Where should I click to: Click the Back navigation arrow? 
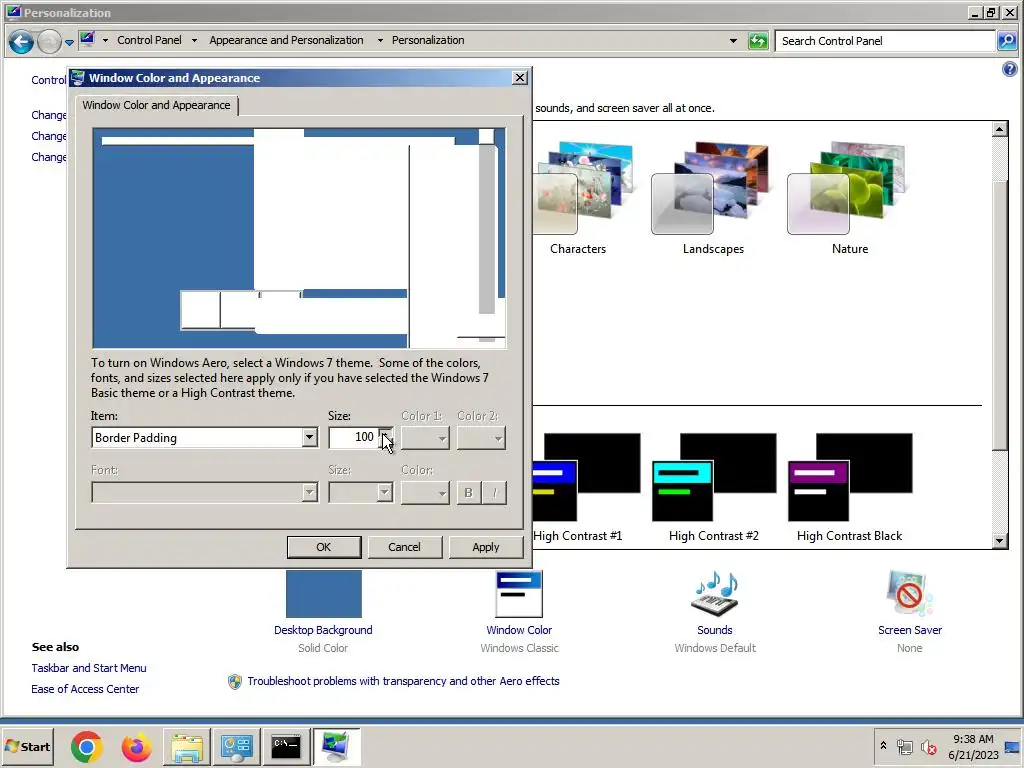pos(21,42)
